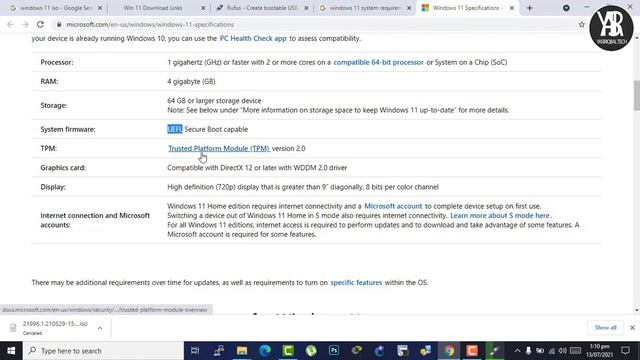Click the "Display:" row label
Screen dimensions: 640x360
tap(53, 187)
